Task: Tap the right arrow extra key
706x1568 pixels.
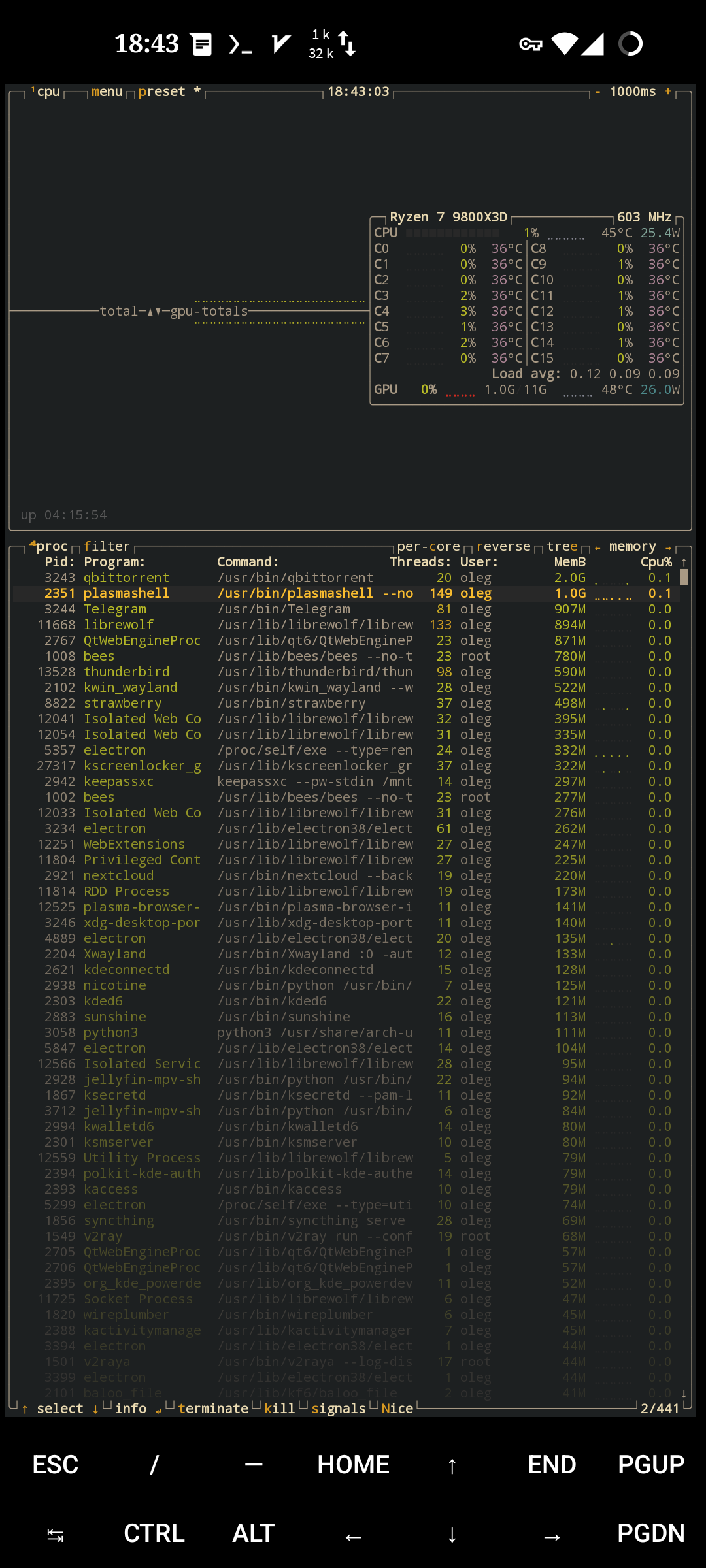Action: pos(552,1536)
